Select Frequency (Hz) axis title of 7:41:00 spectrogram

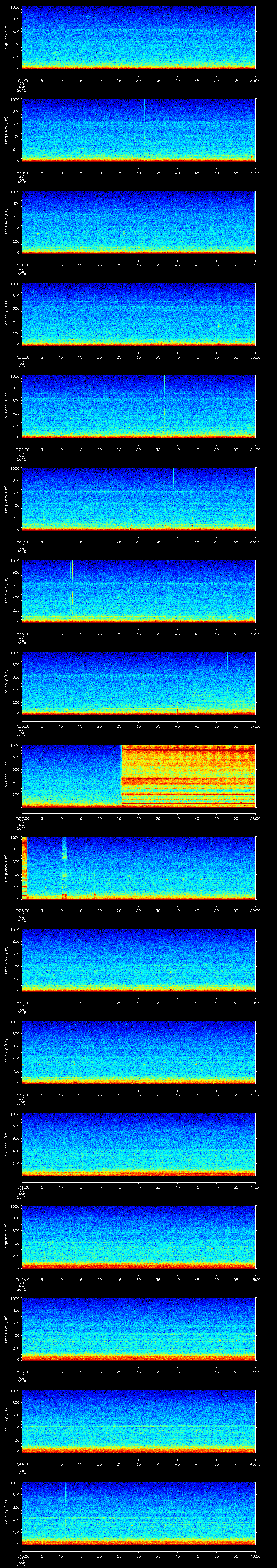pyautogui.click(x=6, y=1144)
